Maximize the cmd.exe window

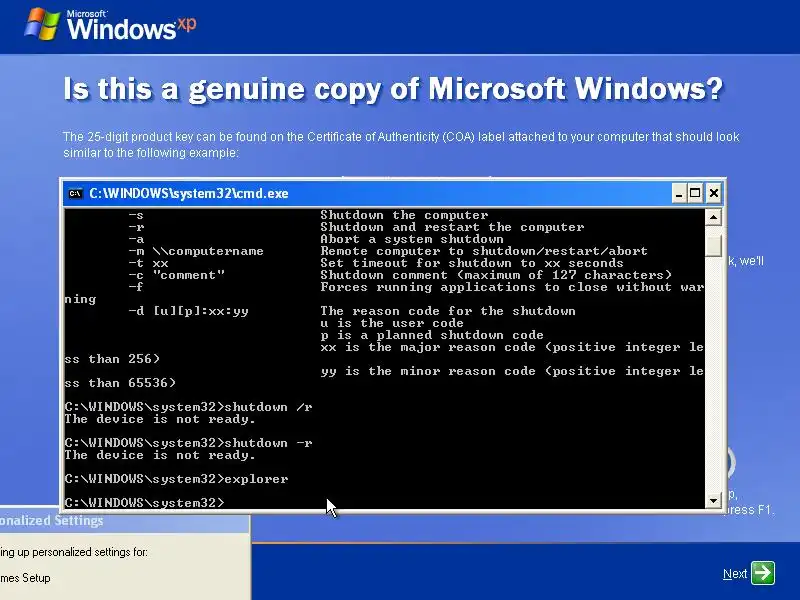tap(695, 193)
